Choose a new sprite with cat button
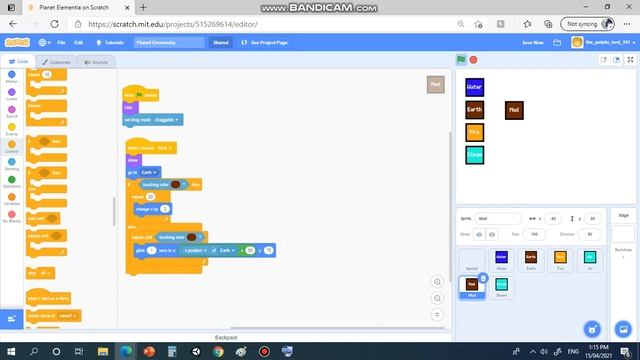640x360 pixels. (592, 329)
